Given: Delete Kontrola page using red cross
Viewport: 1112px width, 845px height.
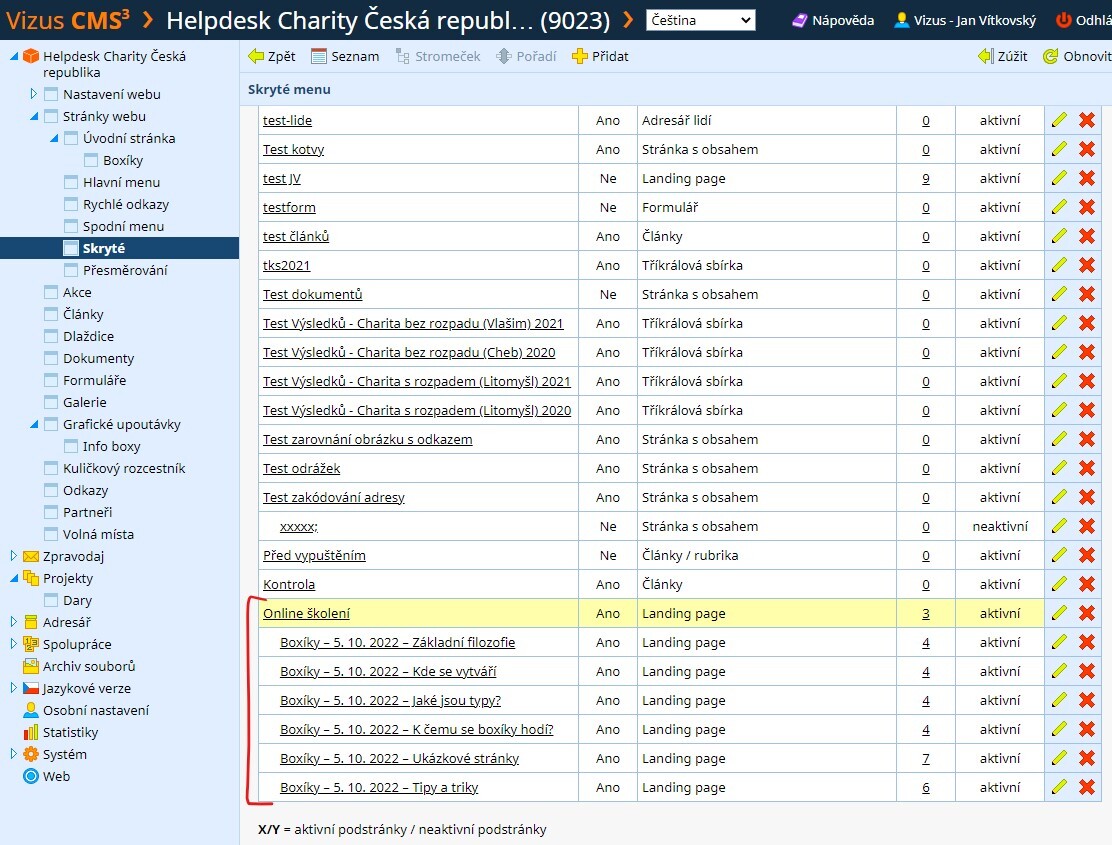Looking at the screenshot, I should (x=1086, y=584).
